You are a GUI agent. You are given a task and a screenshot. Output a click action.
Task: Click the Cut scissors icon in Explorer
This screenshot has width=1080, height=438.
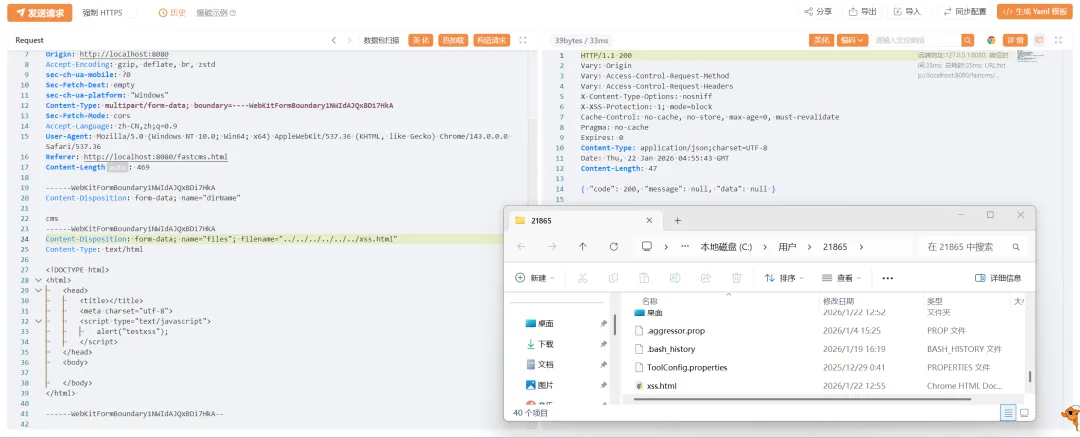coord(582,278)
